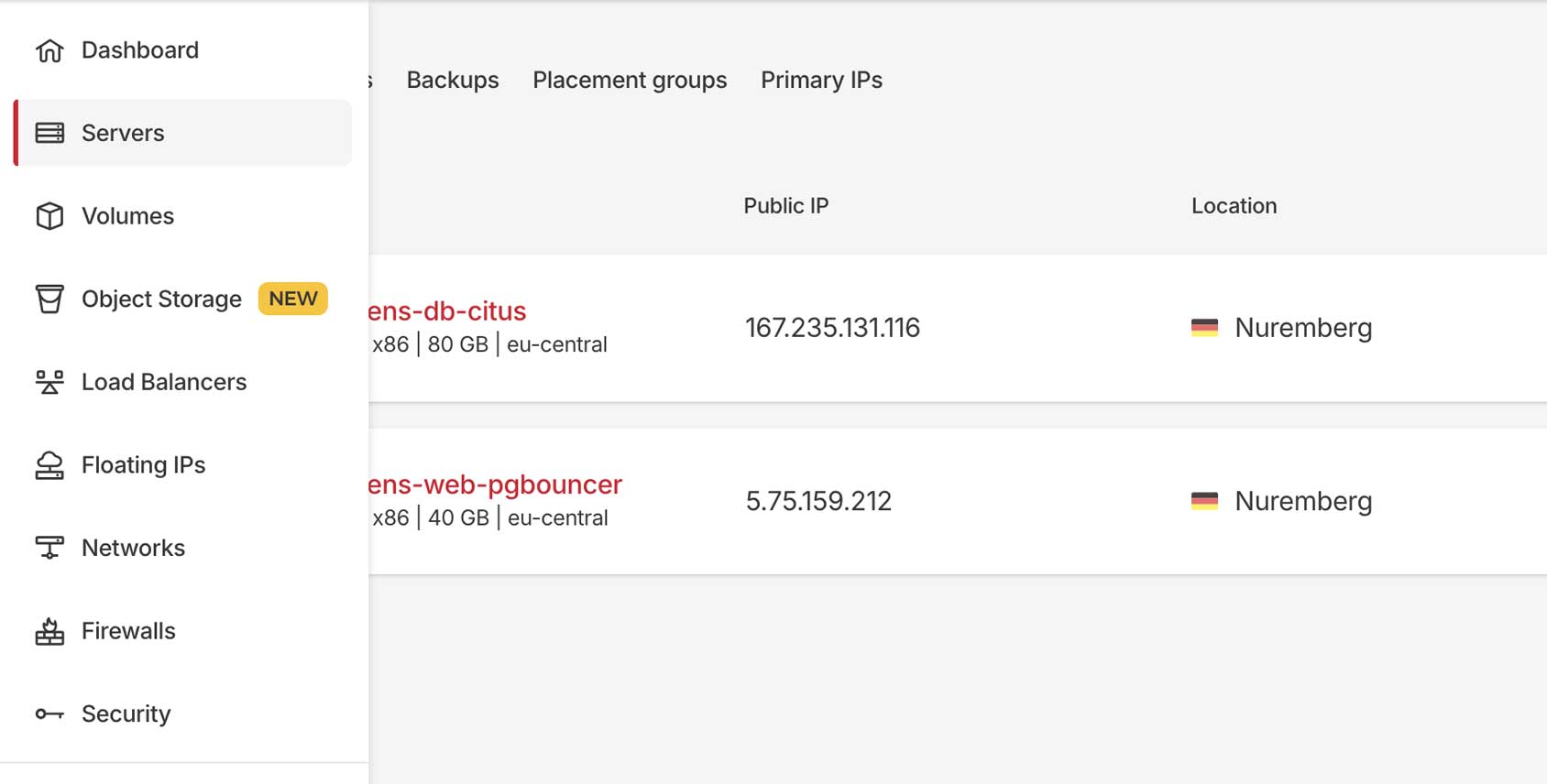
Task: Open the ens-db-citus server link
Action: [447, 311]
